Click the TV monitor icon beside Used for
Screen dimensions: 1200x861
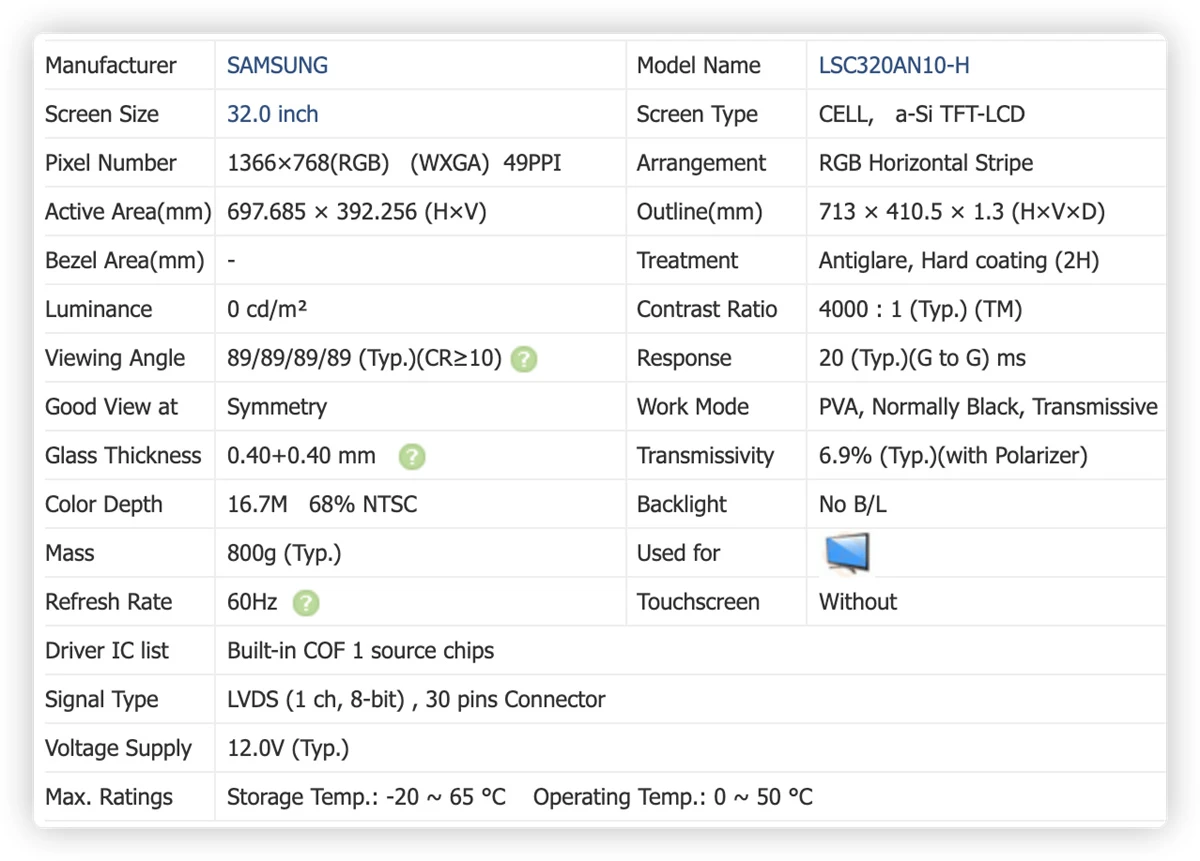(847, 553)
